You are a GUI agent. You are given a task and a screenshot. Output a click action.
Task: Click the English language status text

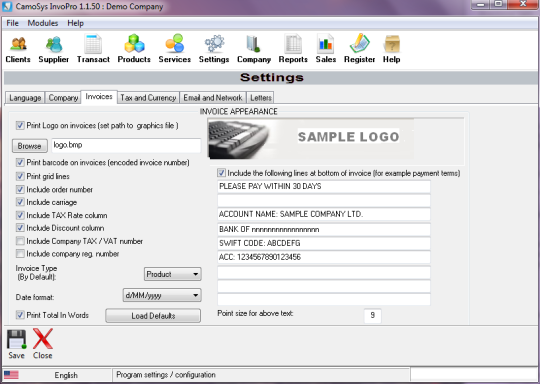coord(66,375)
